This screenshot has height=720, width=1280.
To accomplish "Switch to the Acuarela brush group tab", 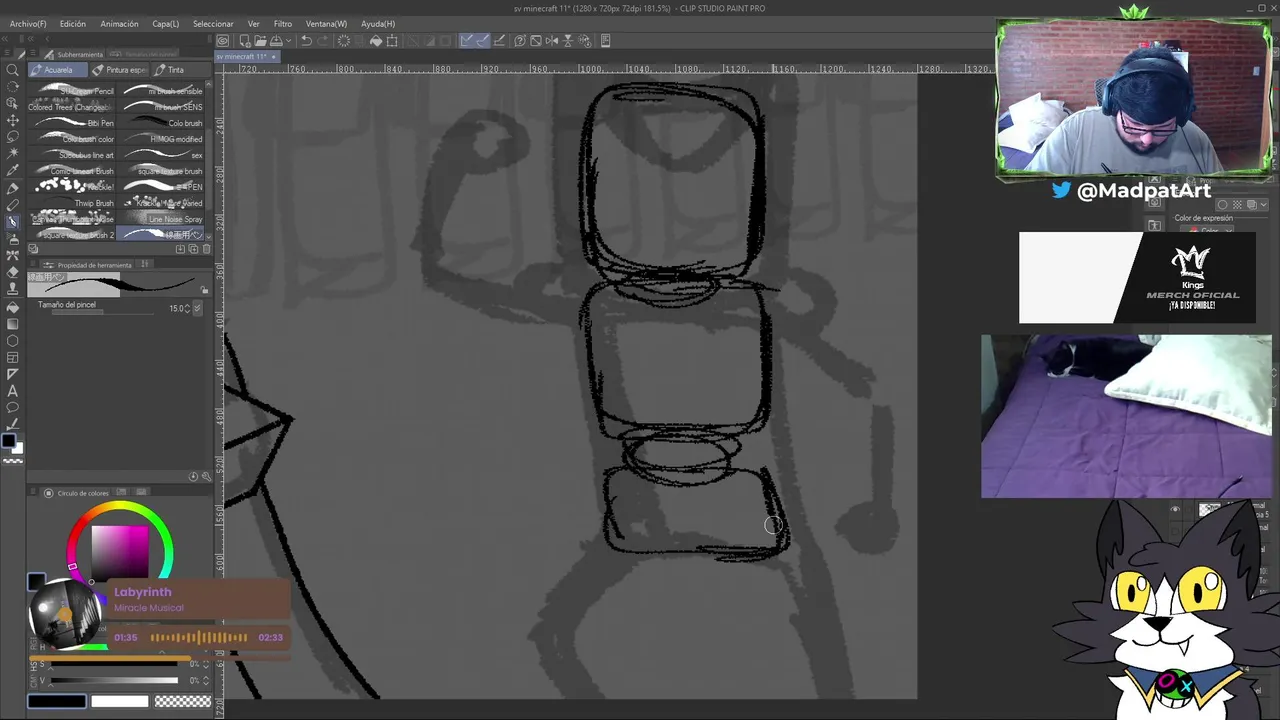I will click(x=58, y=70).
